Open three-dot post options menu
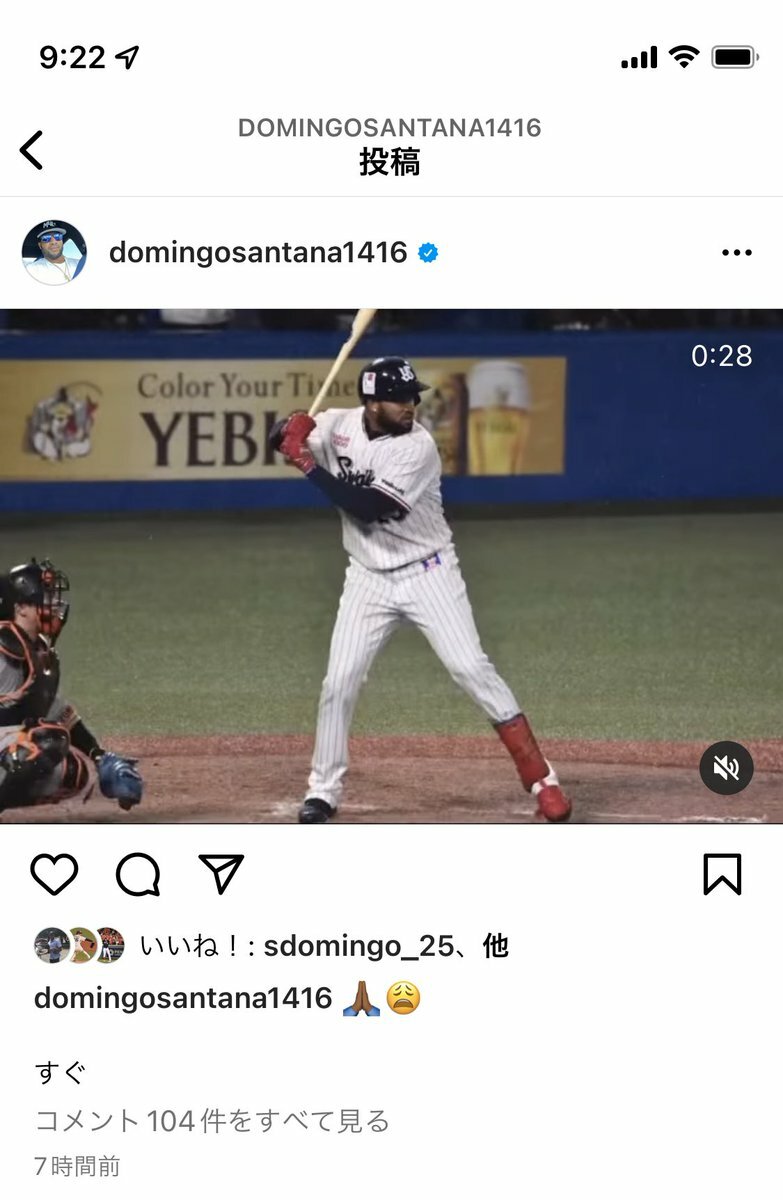Screen dimensions: 783x1200 click(736, 253)
